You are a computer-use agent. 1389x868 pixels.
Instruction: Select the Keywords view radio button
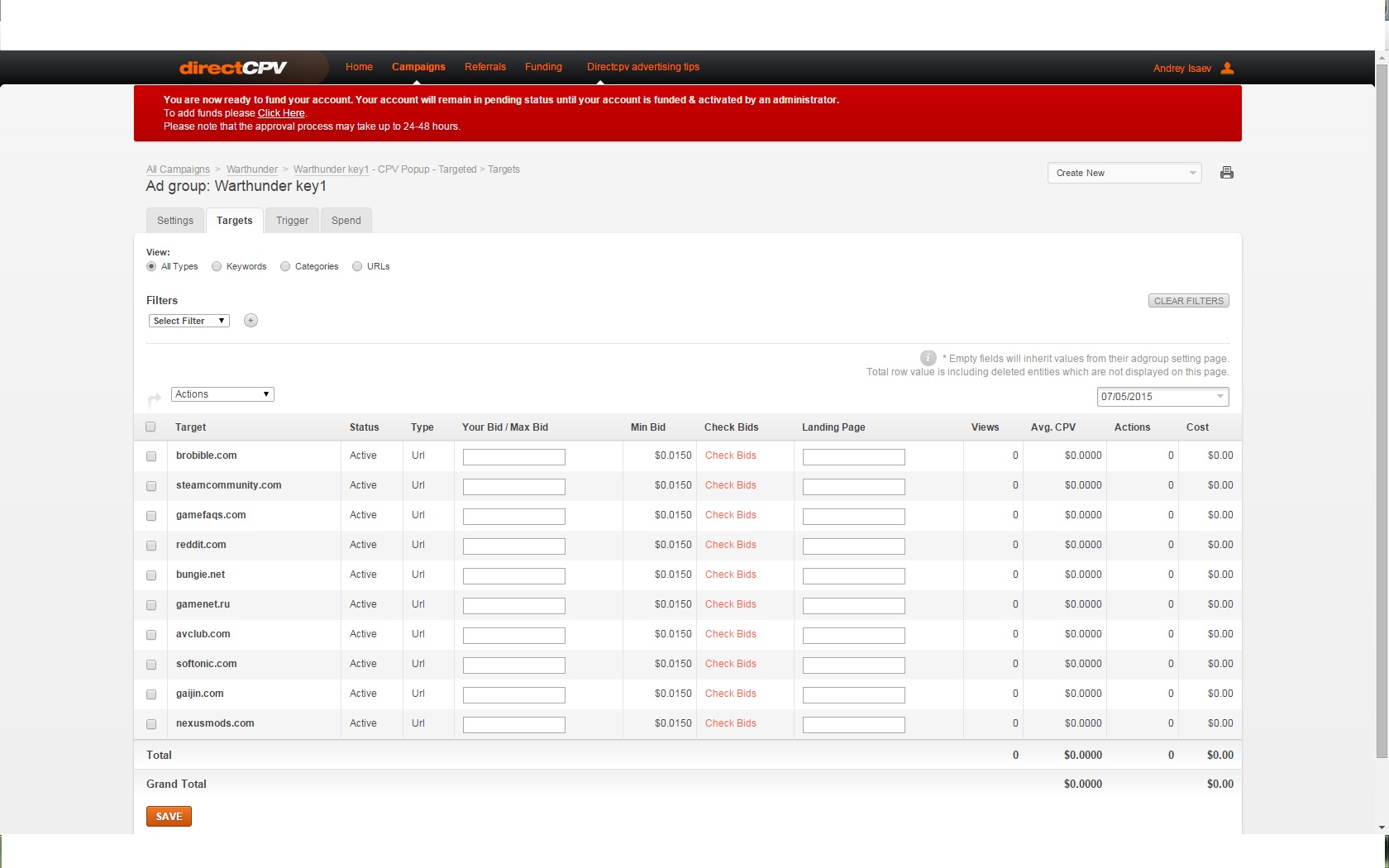click(x=217, y=266)
